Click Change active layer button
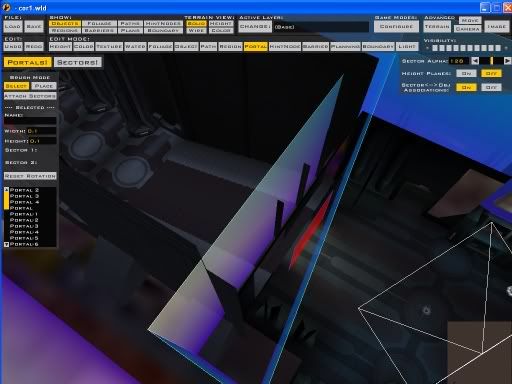The width and height of the screenshot is (512, 384). 255,27
